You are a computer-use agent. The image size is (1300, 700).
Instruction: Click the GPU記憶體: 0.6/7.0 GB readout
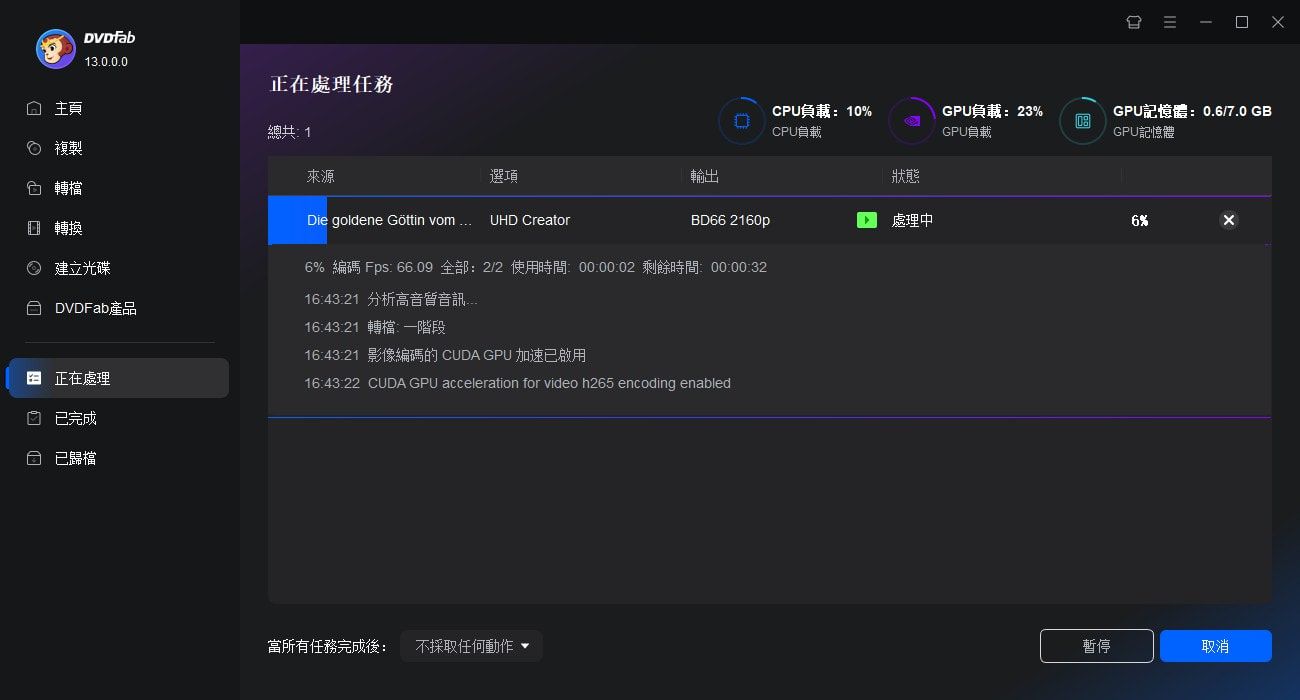(1192, 111)
